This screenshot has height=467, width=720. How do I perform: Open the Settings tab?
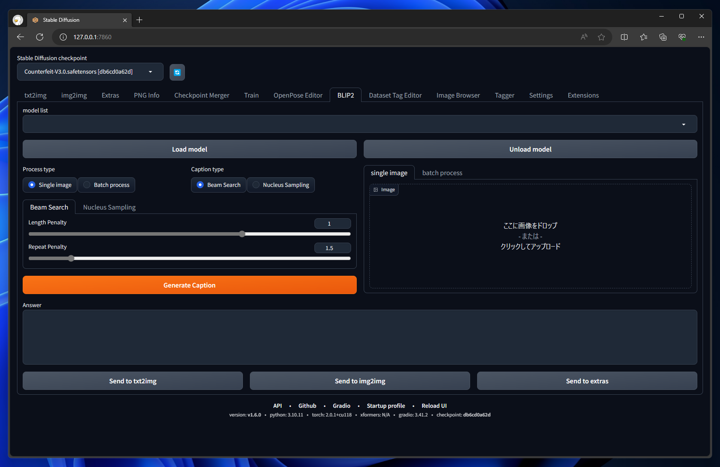coord(540,96)
